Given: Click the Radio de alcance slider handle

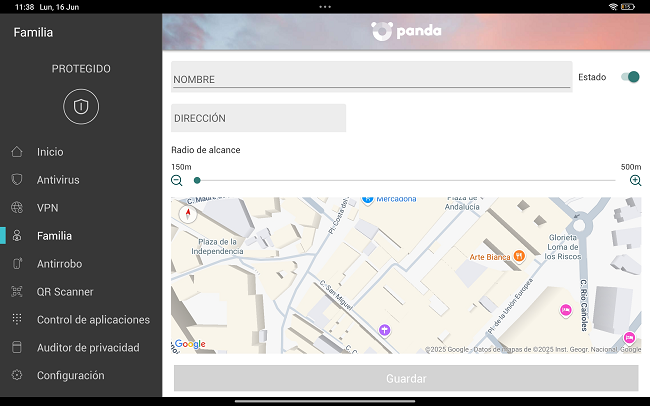Looking at the screenshot, I should 197,180.
